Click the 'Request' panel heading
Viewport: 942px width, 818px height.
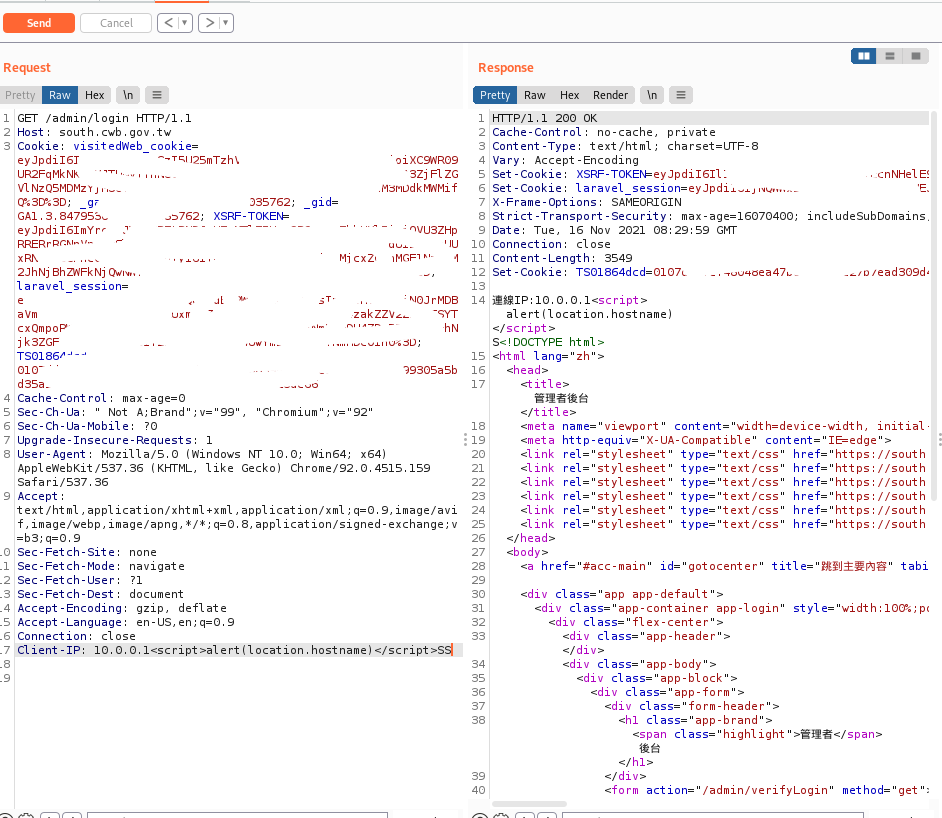(x=27, y=67)
